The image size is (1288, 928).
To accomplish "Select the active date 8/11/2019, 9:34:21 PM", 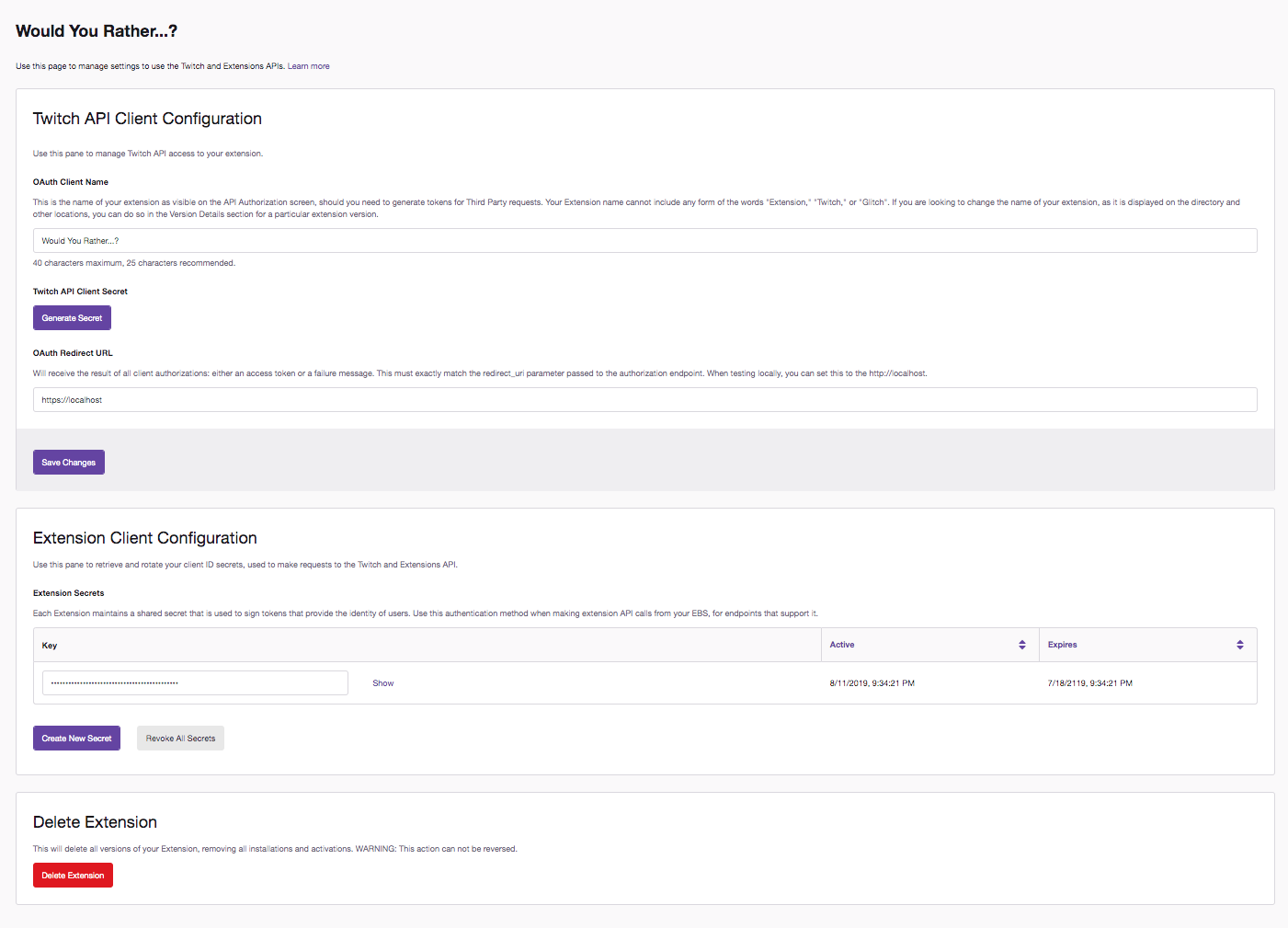I will pyautogui.click(x=872, y=683).
